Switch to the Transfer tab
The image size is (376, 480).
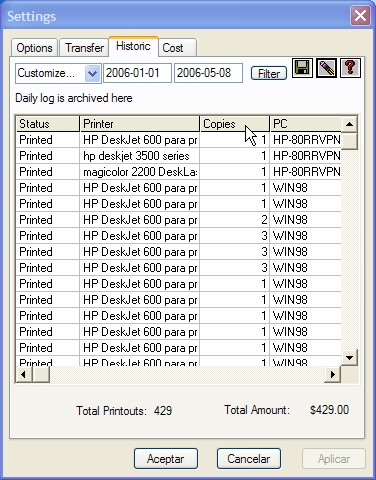coord(84,48)
